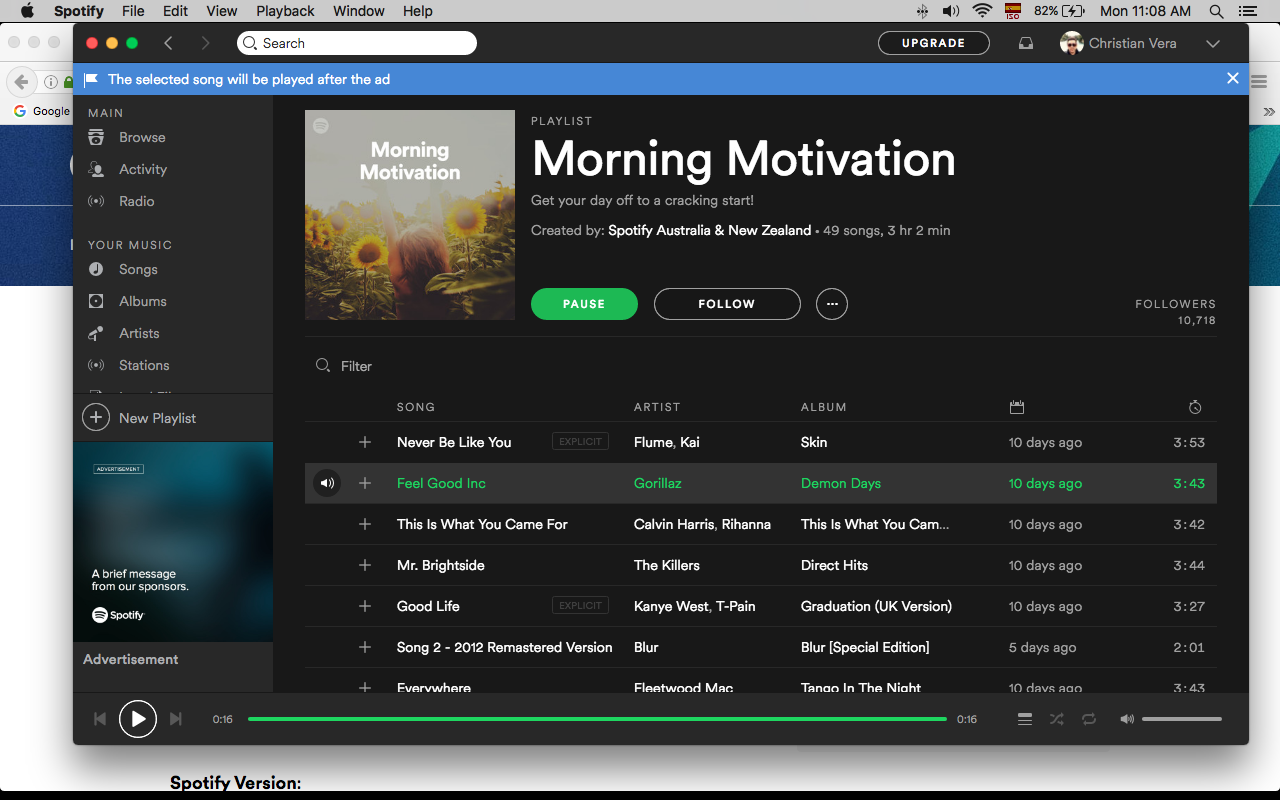
Task: Open the Spotify notifications inbox icon
Action: (x=1025, y=43)
